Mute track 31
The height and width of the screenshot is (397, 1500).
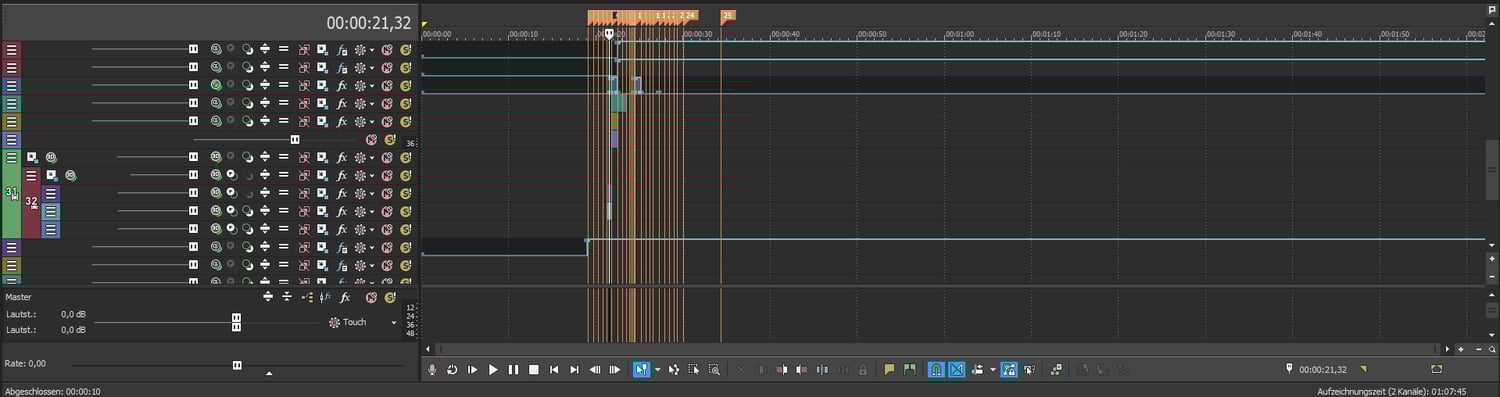click(x=387, y=157)
